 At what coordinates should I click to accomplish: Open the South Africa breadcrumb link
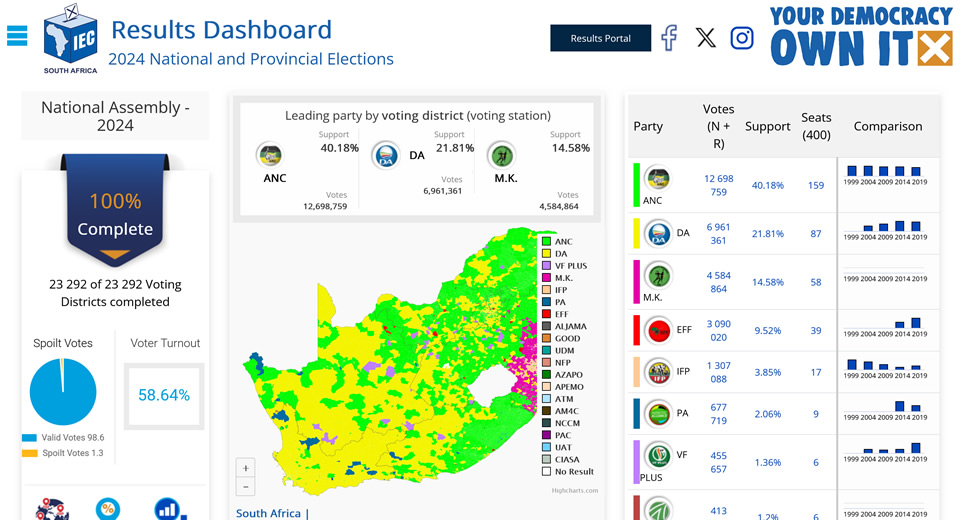268,513
